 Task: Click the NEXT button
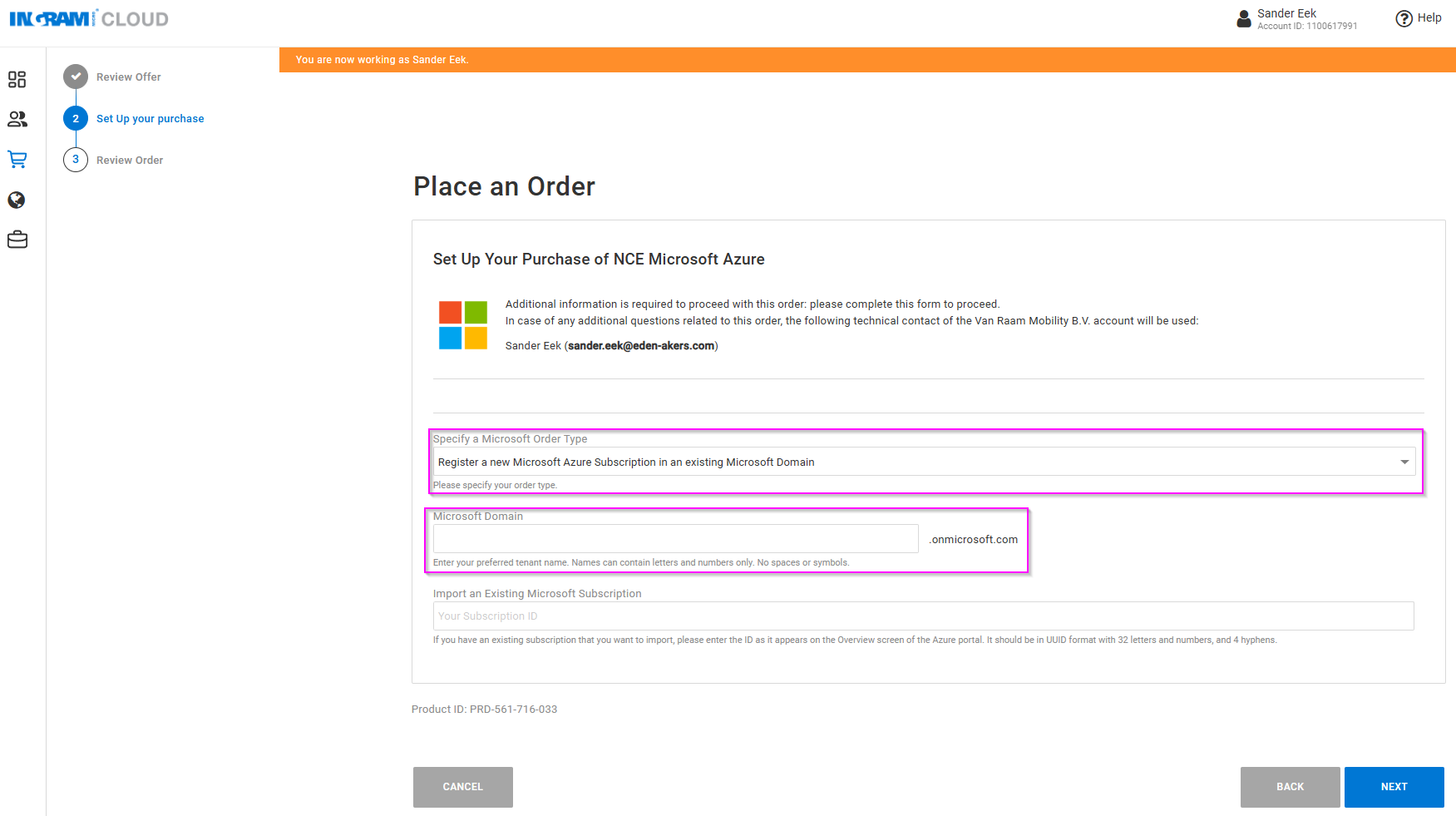click(x=1394, y=787)
